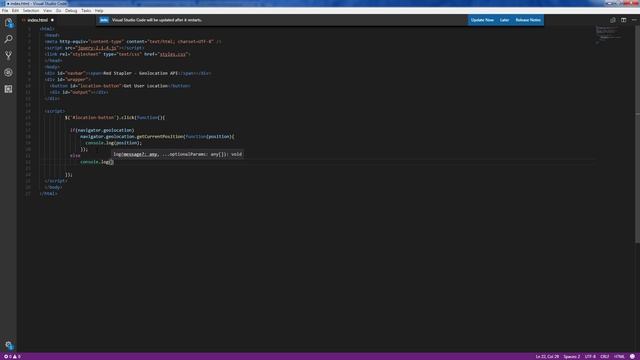The height and width of the screenshot is (360, 640).
Task: Open the Extensions view in activity bar
Action: coord(8,89)
